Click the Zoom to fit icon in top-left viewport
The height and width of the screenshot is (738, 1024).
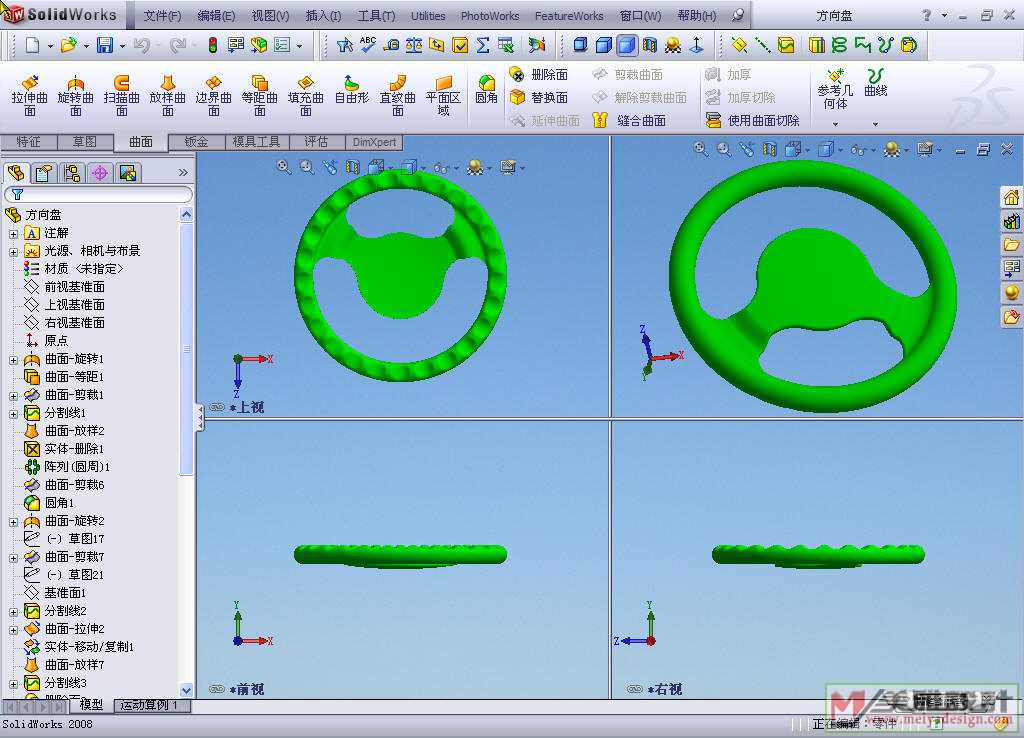tap(284, 167)
